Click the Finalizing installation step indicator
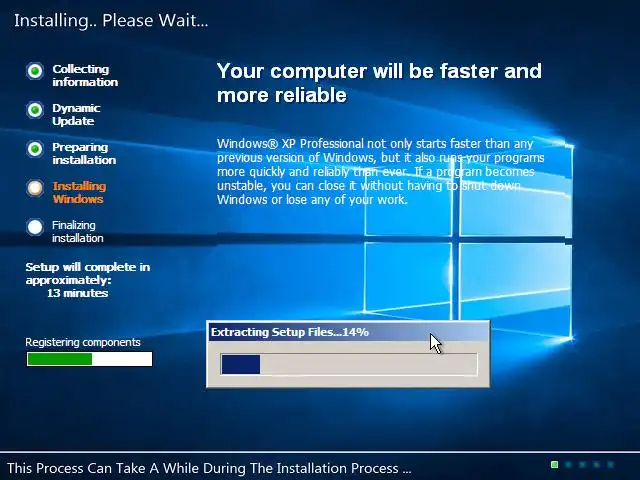 coord(35,227)
